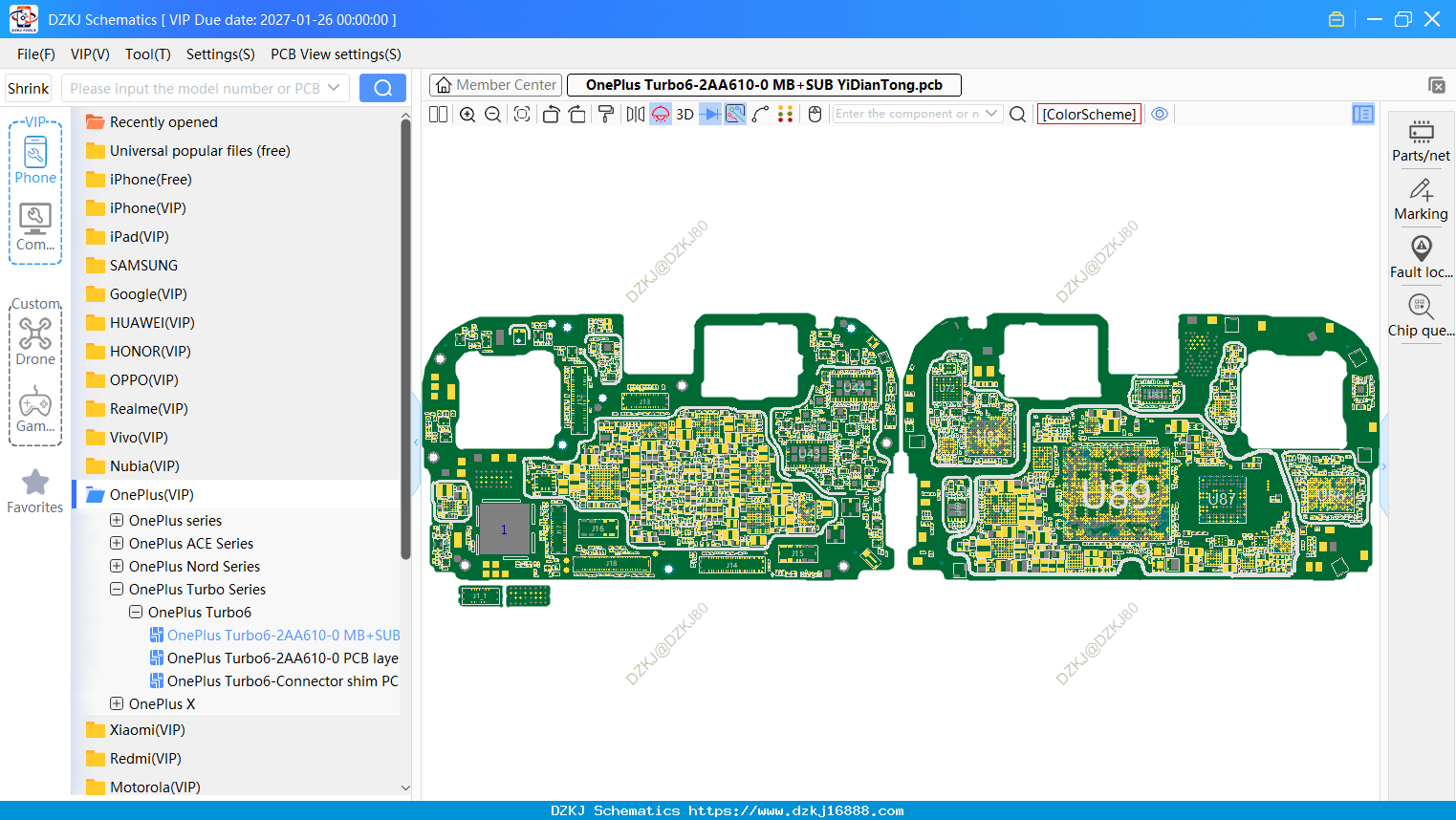Collapse the OnePlus Turbo Series node
This screenshot has height=820, width=1456.
click(x=117, y=589)
